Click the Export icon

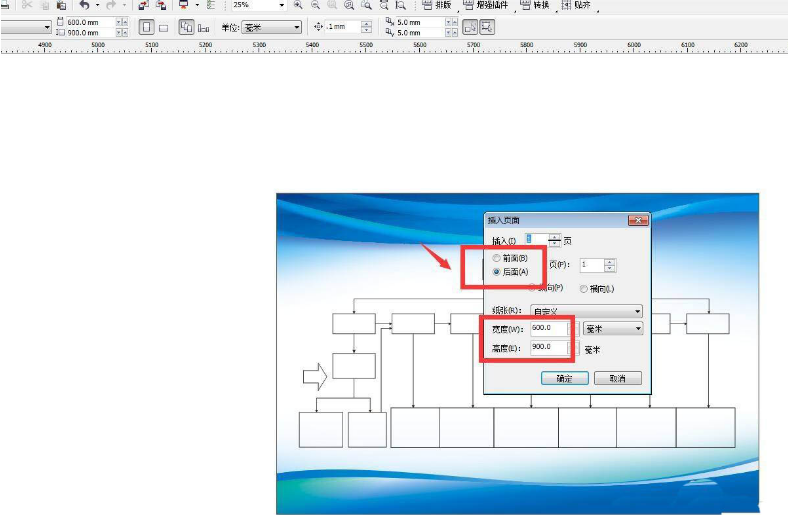[161, 5]
